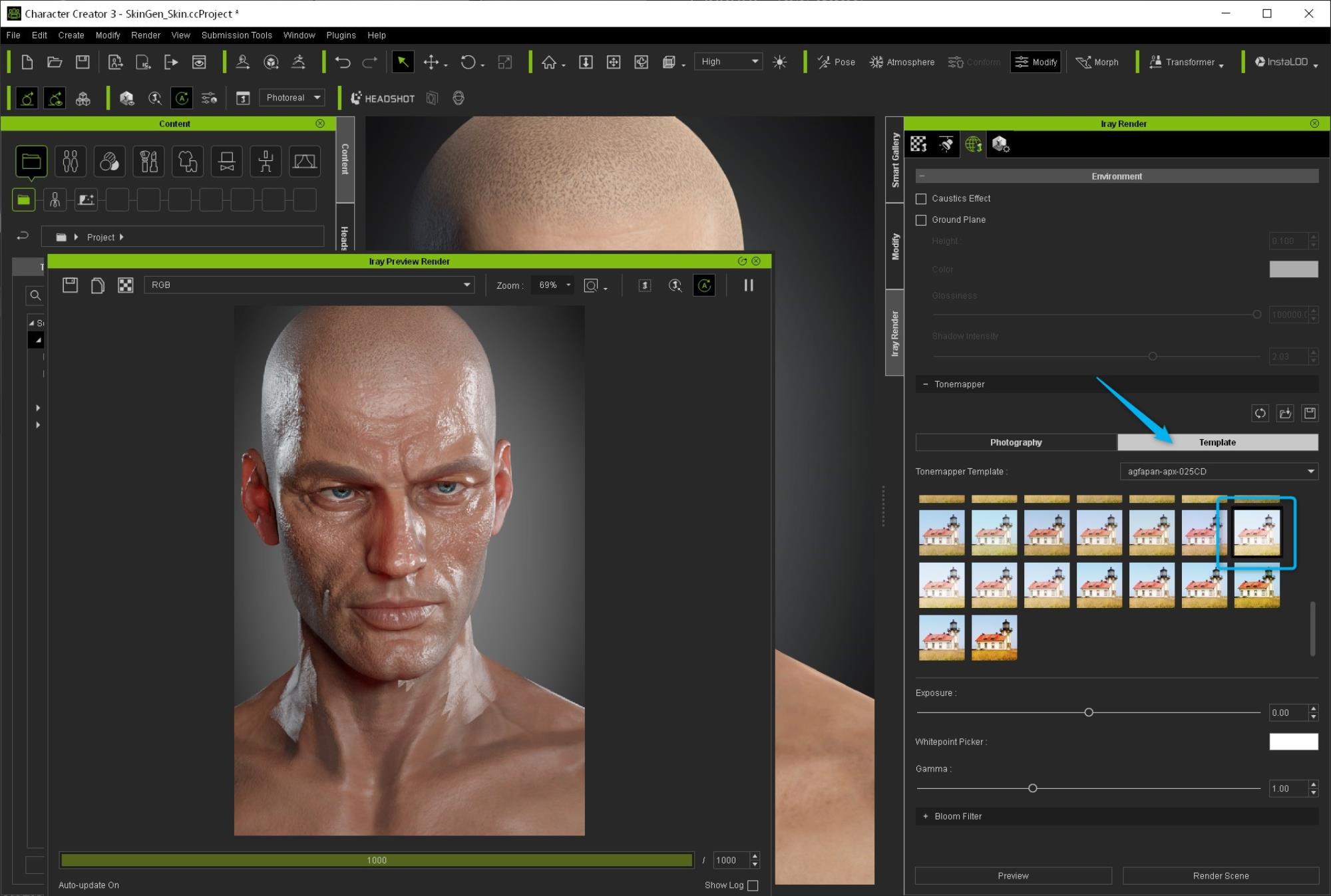This screenshot has width=1331, height=896.
Task: Open the Iray checkerboard settings tab
Action: 919,144
